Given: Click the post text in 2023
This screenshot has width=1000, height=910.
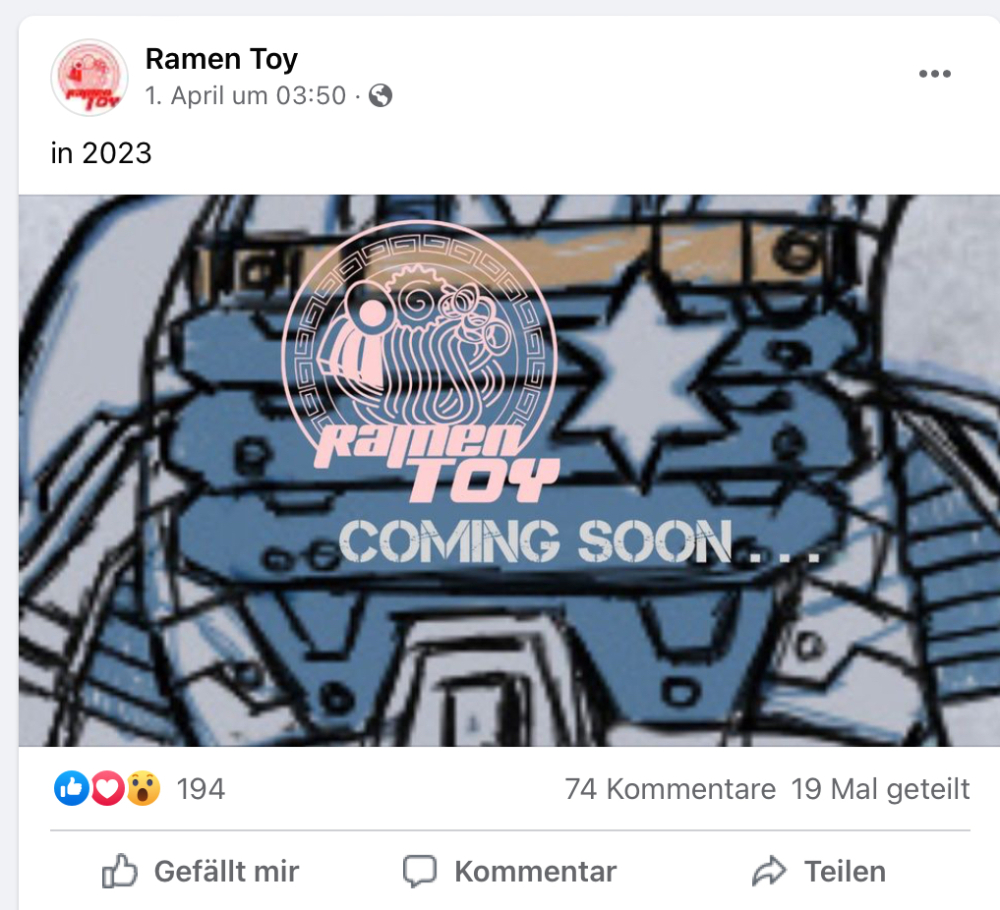Looking at the screenshot, I should pos(101,153).
